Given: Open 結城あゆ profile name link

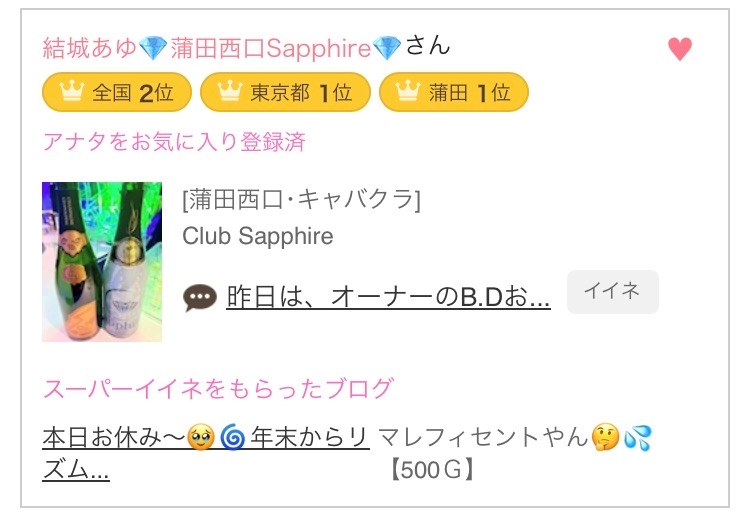Looking at the screenshot, I should pyautogui.click(x=222, y=48).
